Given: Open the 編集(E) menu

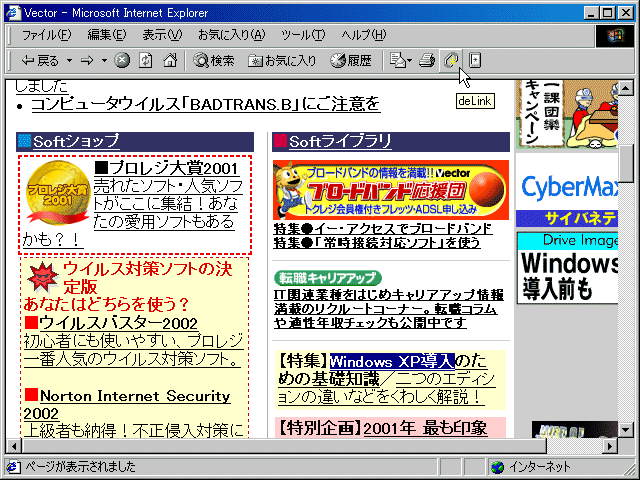Looking at the screenshot, I should [x=107, y=35].
